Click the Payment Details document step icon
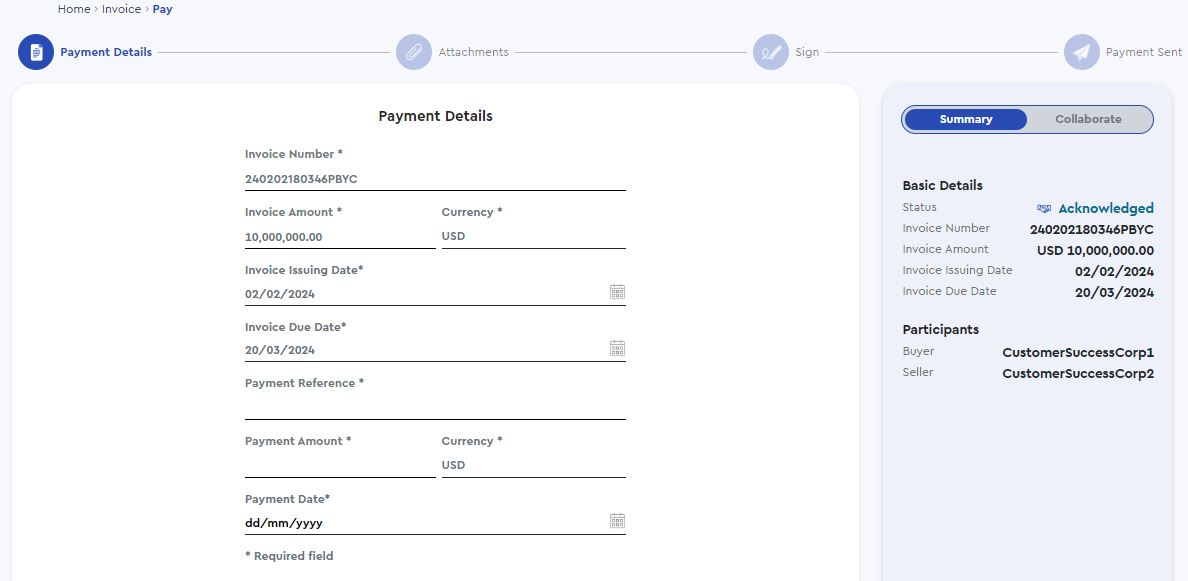 tap(36, 52)
